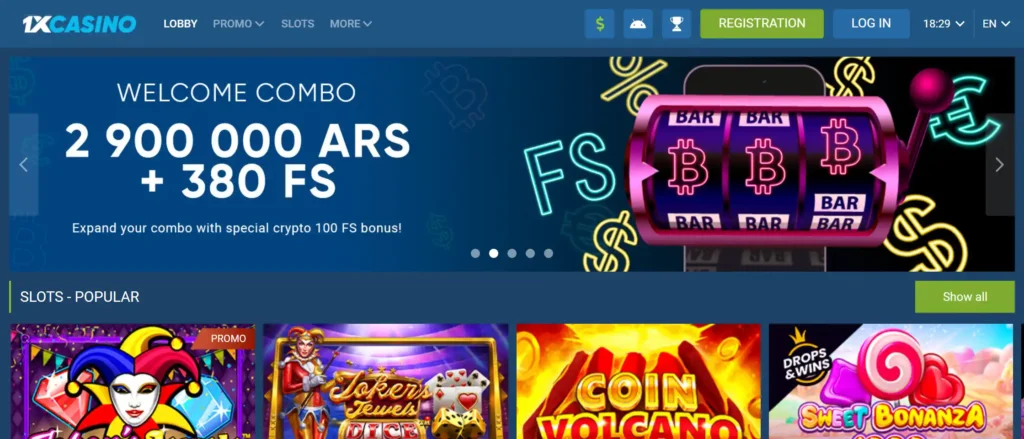Viewport: 1024px width, 439px height.
Task: Open the Android app download icon
Action: (x=638, y=24)
